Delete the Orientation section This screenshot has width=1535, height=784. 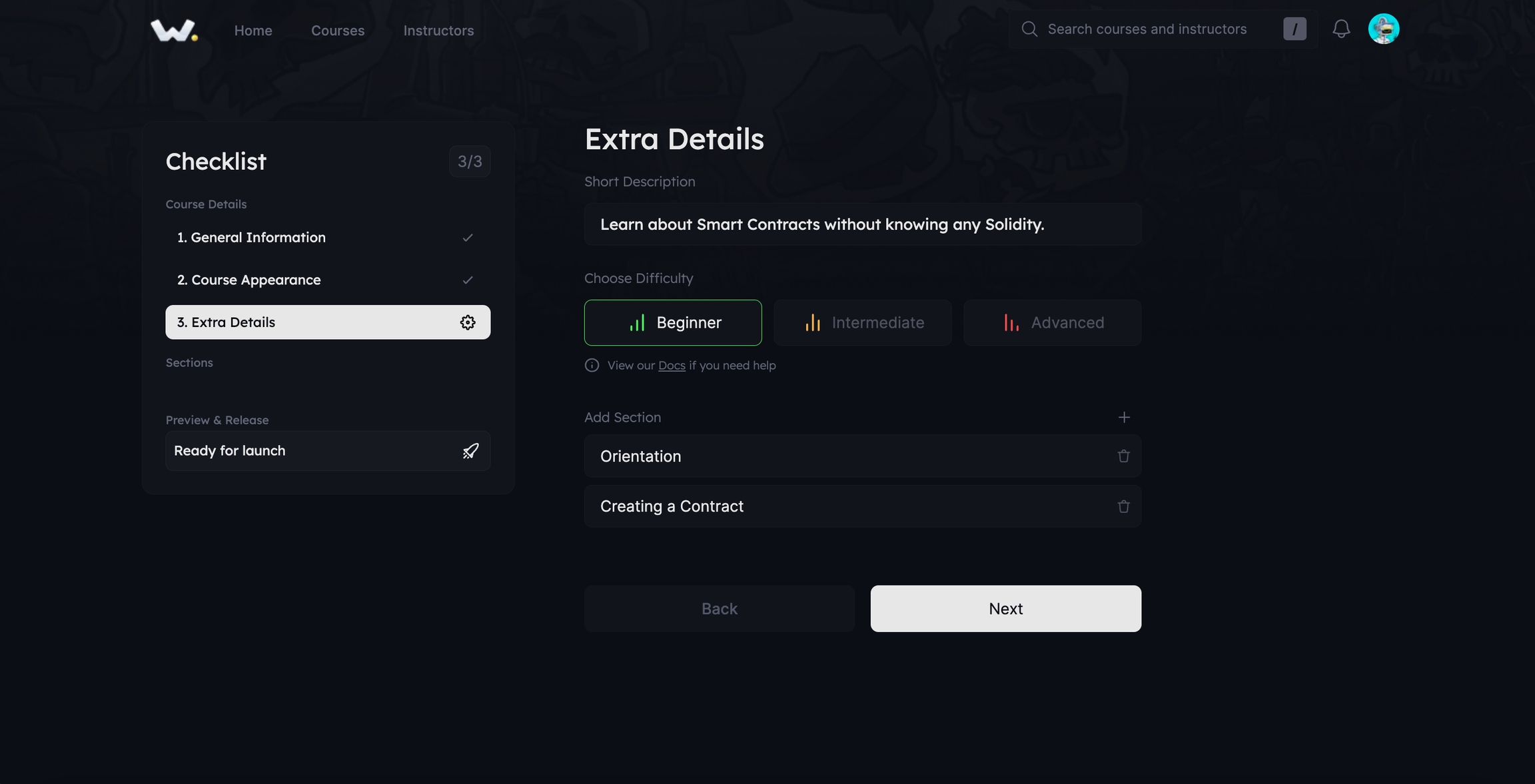(x=1123, y=456)
